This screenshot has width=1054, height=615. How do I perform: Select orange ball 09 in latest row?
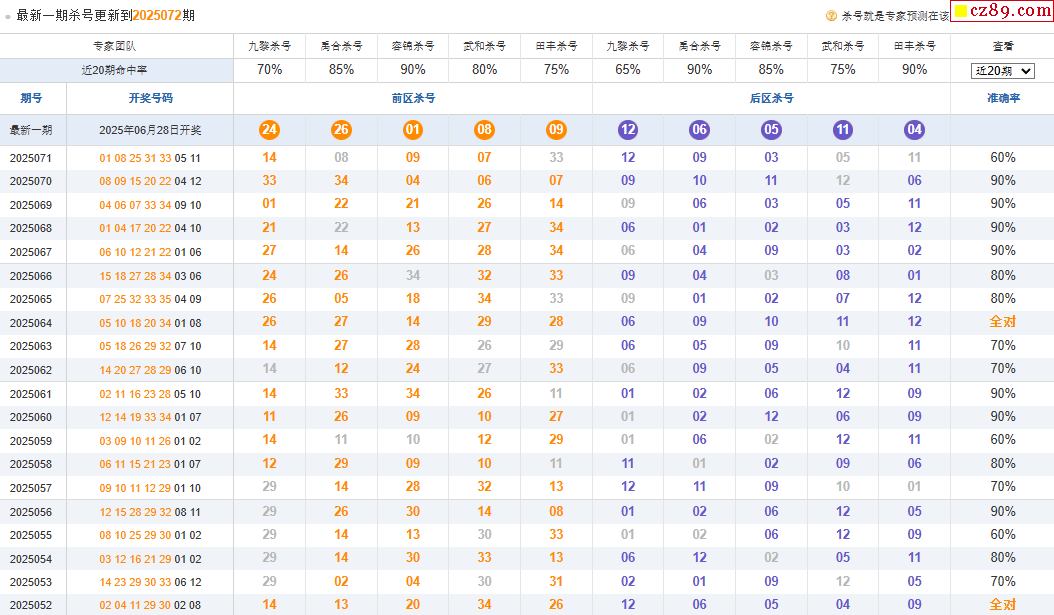[556, 130]
